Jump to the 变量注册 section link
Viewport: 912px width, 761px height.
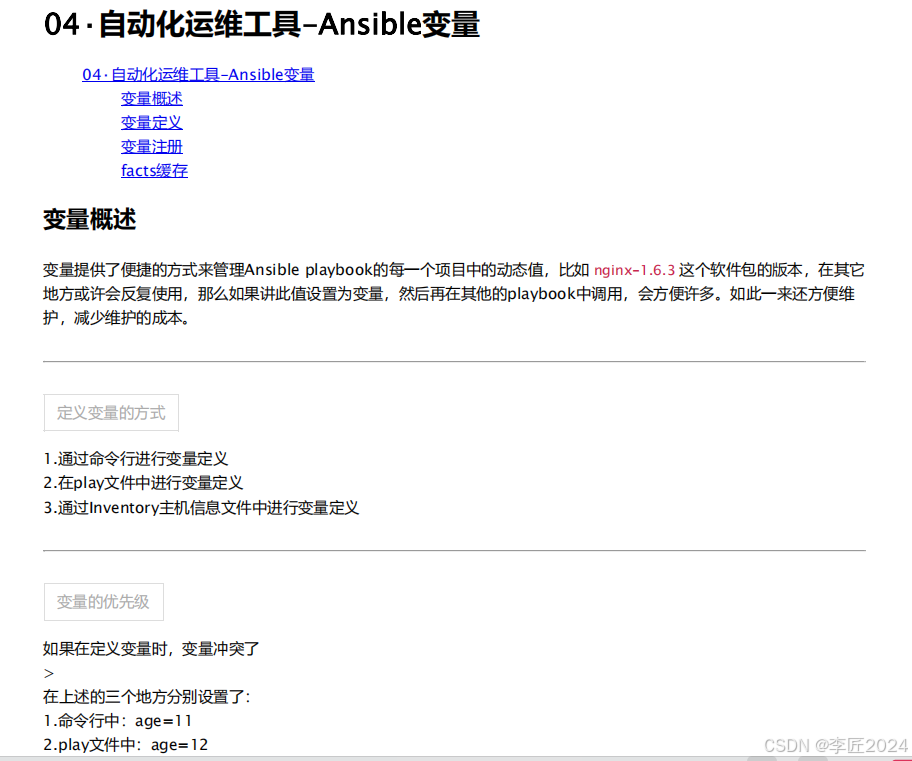click(152, 147)
